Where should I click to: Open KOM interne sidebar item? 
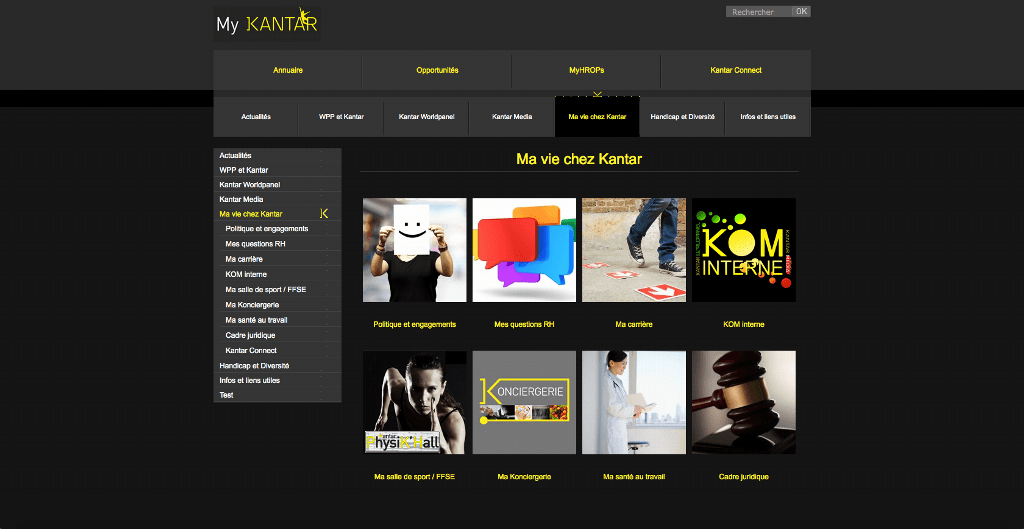278,274
